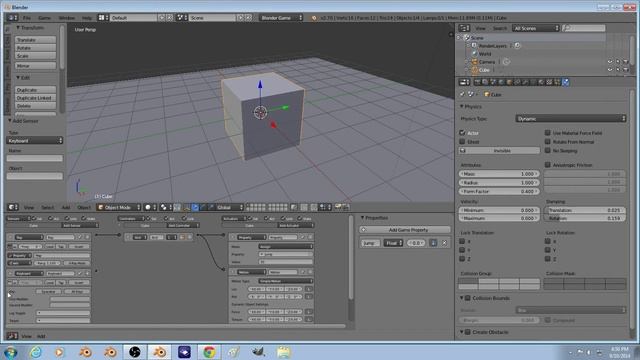640x360 pixels.
Task: Toggle Lock Rotation Y checkbox
Action: click(x=548, y=250)
